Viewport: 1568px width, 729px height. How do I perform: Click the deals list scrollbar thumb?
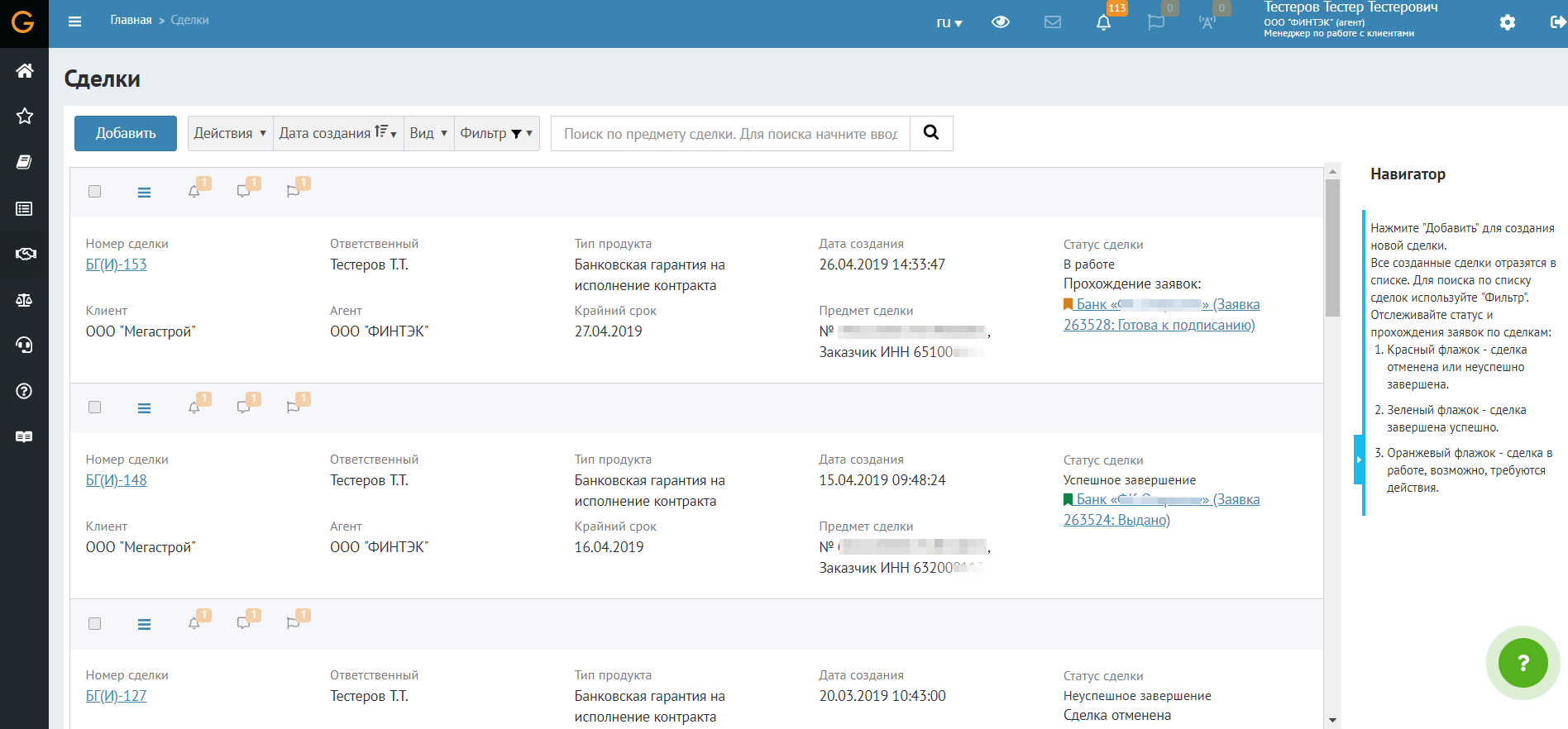(x=1332, y=248)
